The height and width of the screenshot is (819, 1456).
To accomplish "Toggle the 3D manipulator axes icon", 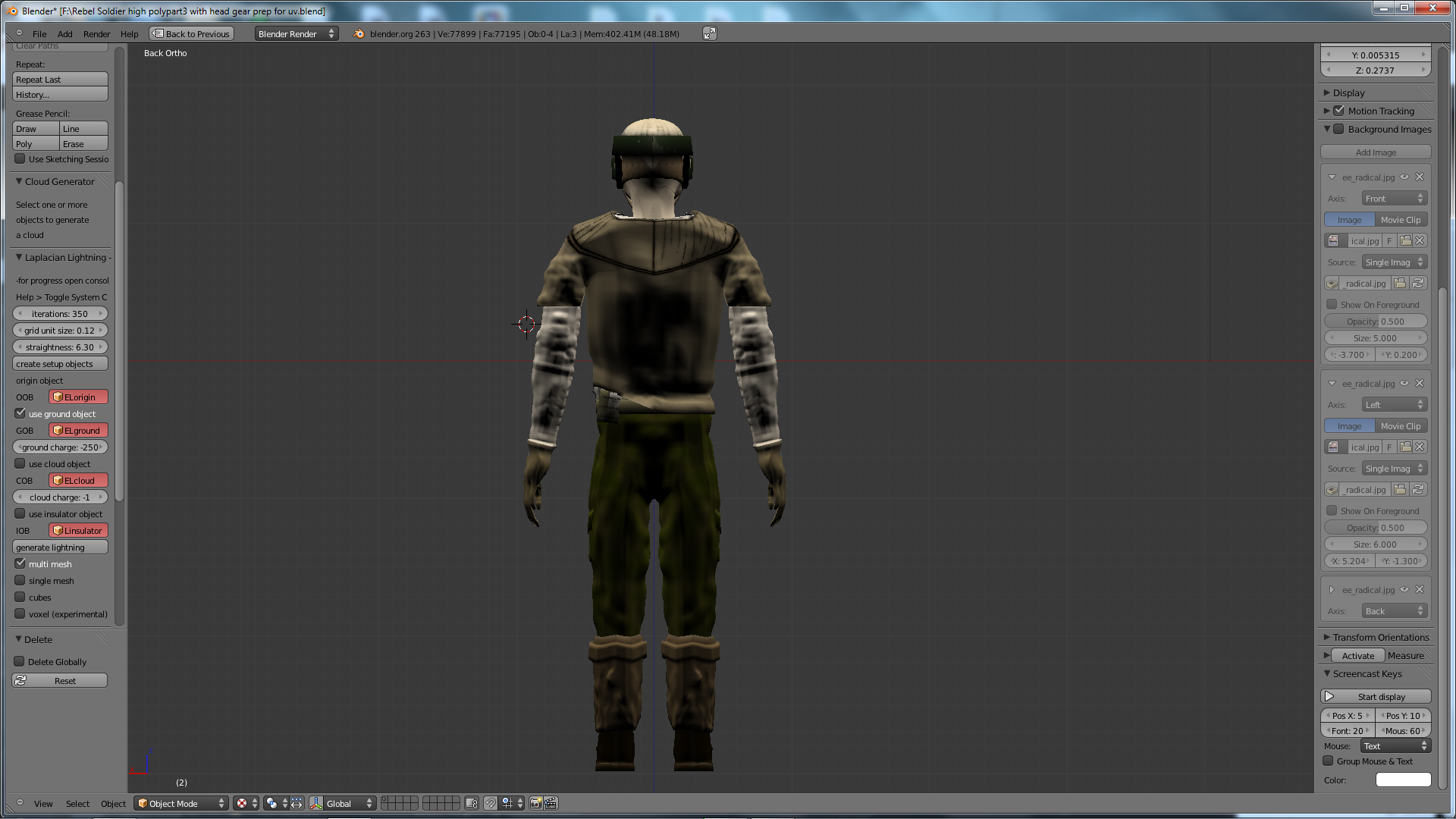I will 316,803.
